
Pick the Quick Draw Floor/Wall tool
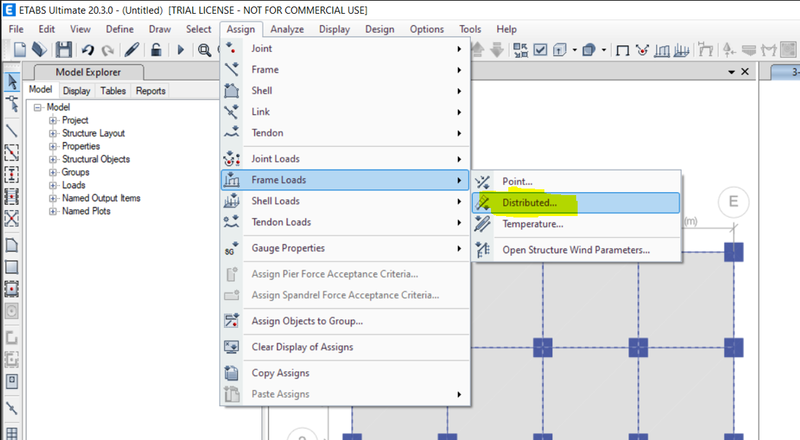[x=11, y=289]
